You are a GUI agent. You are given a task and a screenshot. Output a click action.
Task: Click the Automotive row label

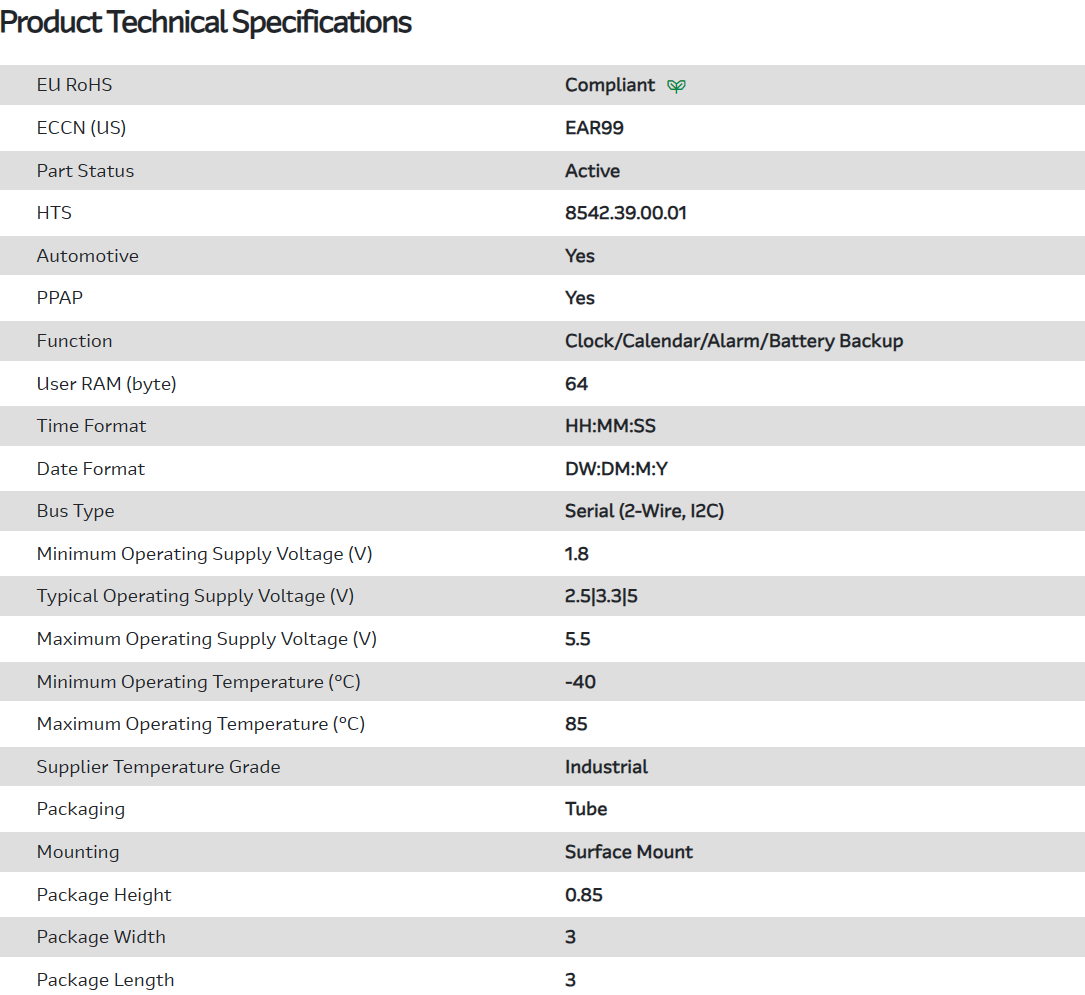(x=88, y=256)
